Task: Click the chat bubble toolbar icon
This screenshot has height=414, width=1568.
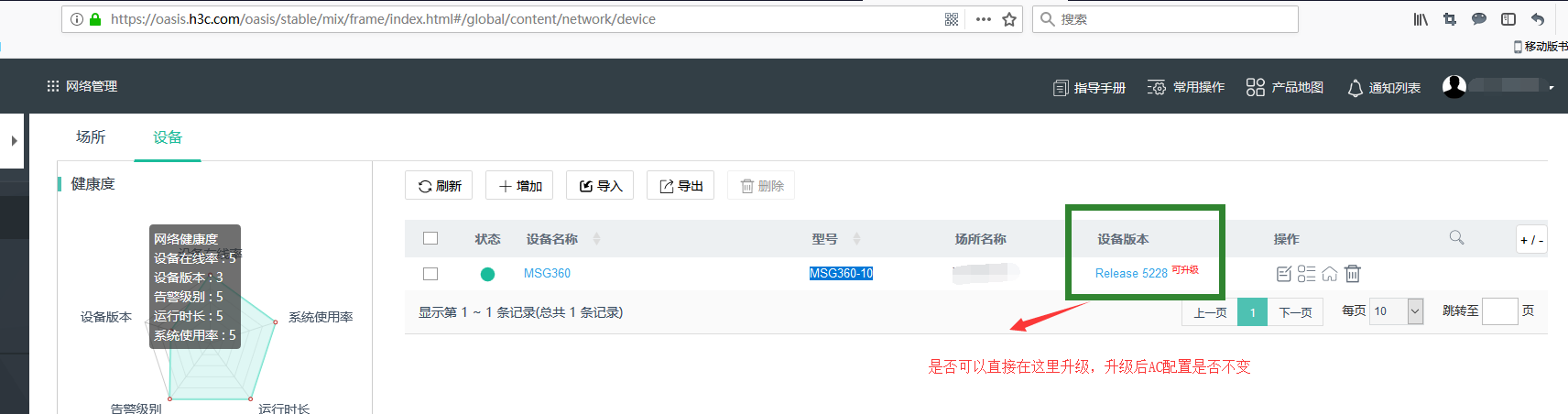Action: (1479, 19)
